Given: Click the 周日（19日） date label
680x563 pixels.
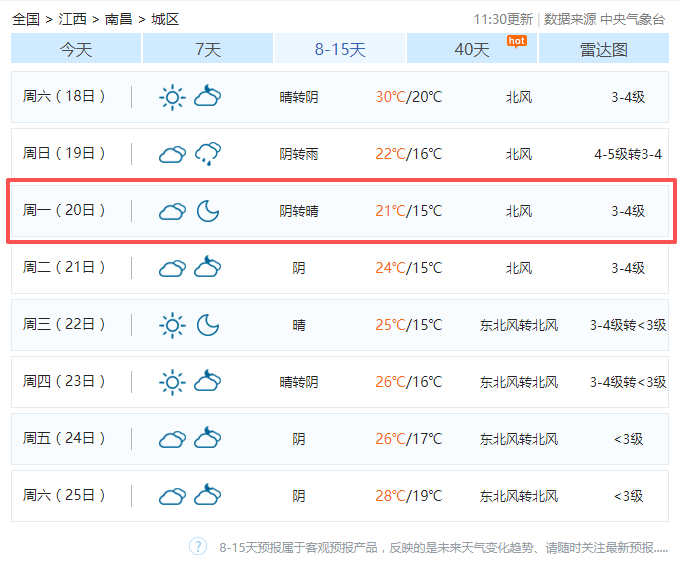Looking at the screenshot, I should tap(65, 154).
